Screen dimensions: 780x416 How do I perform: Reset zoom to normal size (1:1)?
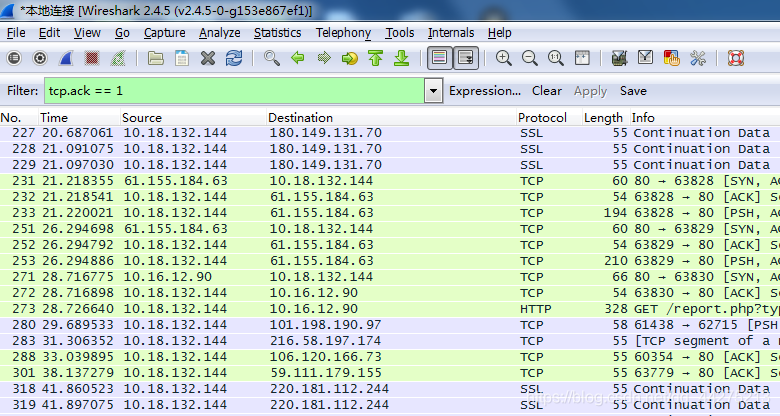tap(556, 58)
